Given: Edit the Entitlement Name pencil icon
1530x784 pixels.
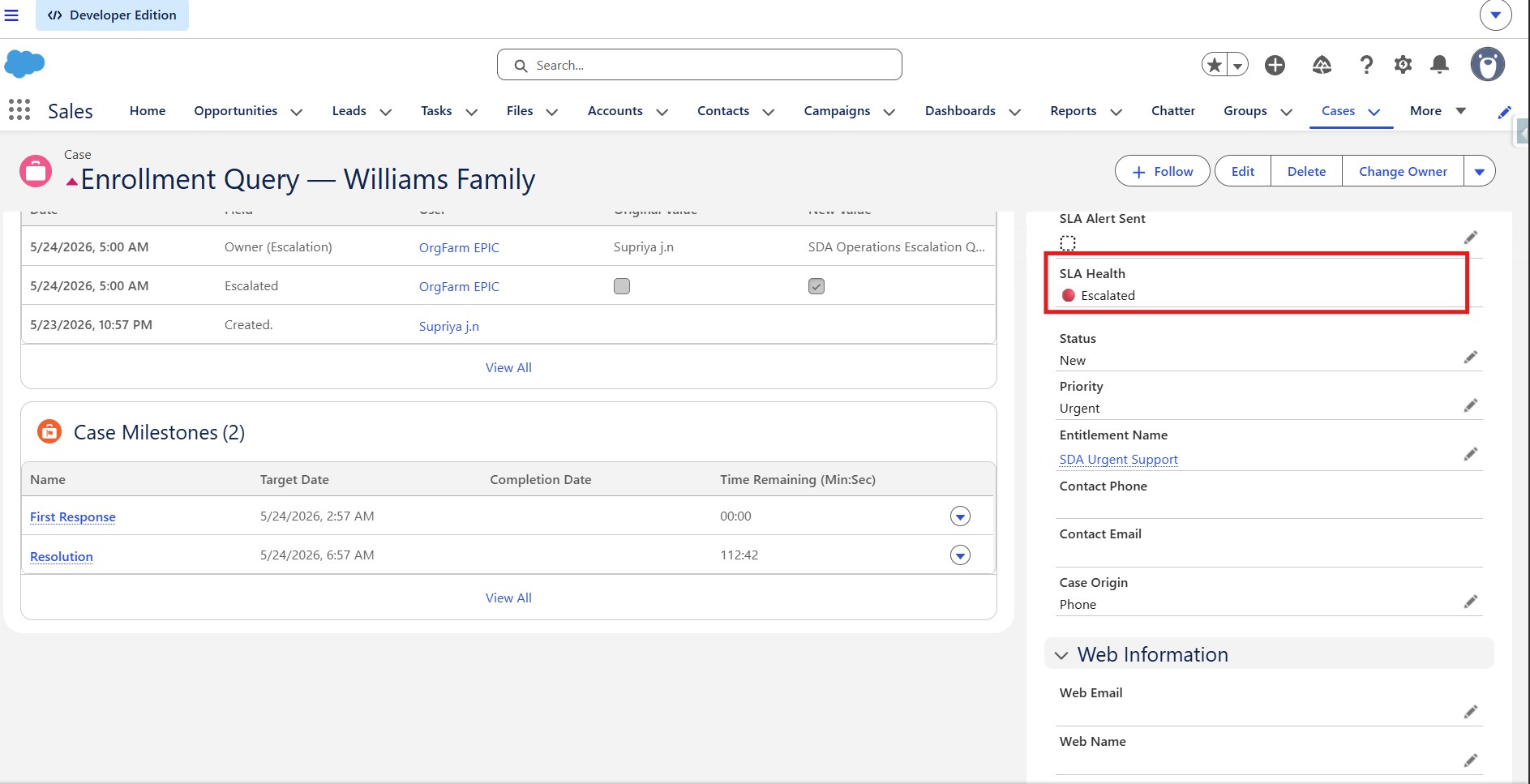Looking at the screenshot, I should point(1471,454).
